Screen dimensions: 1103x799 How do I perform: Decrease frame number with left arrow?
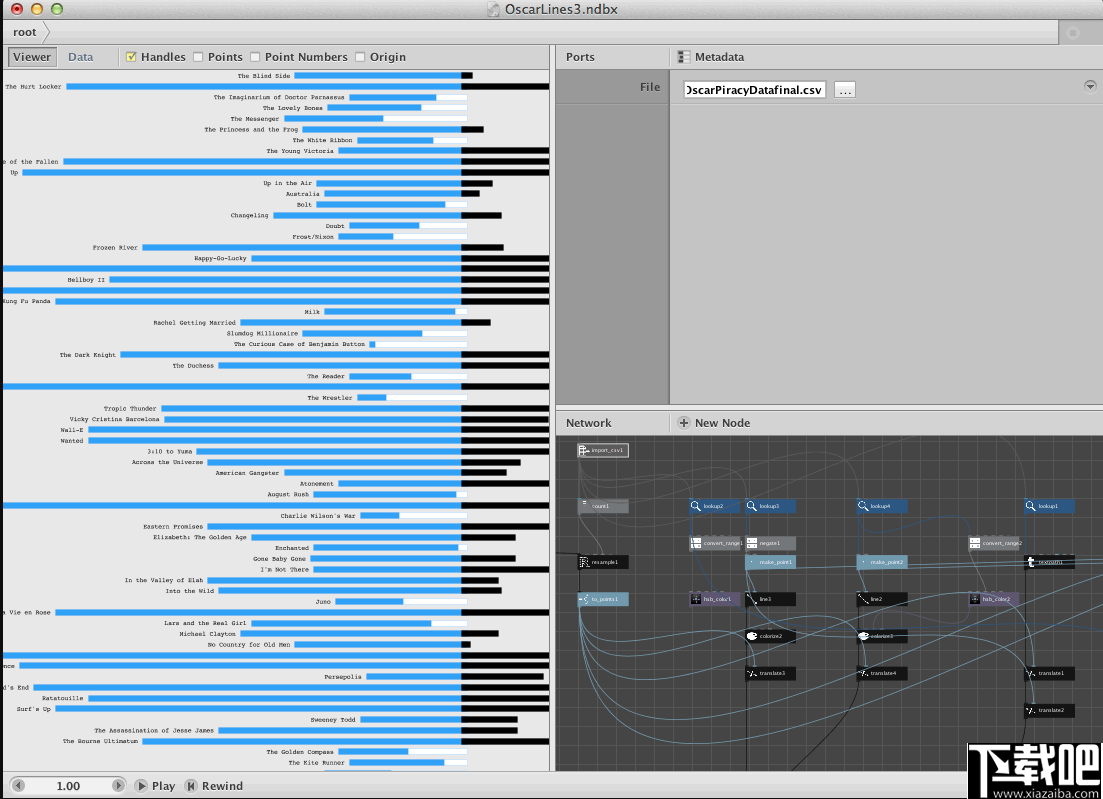(x=18, y=786)
